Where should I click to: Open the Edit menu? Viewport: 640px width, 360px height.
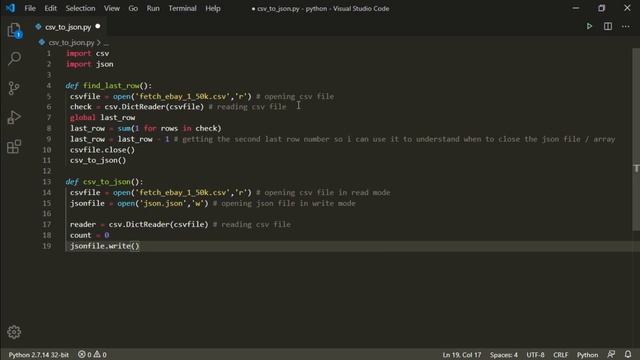point(51,8)
